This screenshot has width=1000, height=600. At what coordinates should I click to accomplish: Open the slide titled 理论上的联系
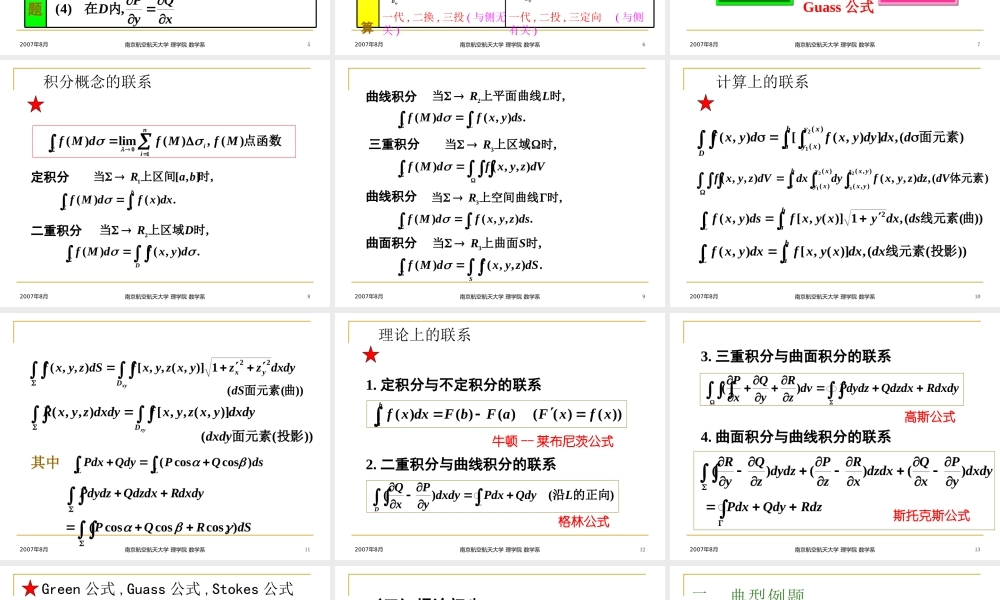click(x=500, y=436)
